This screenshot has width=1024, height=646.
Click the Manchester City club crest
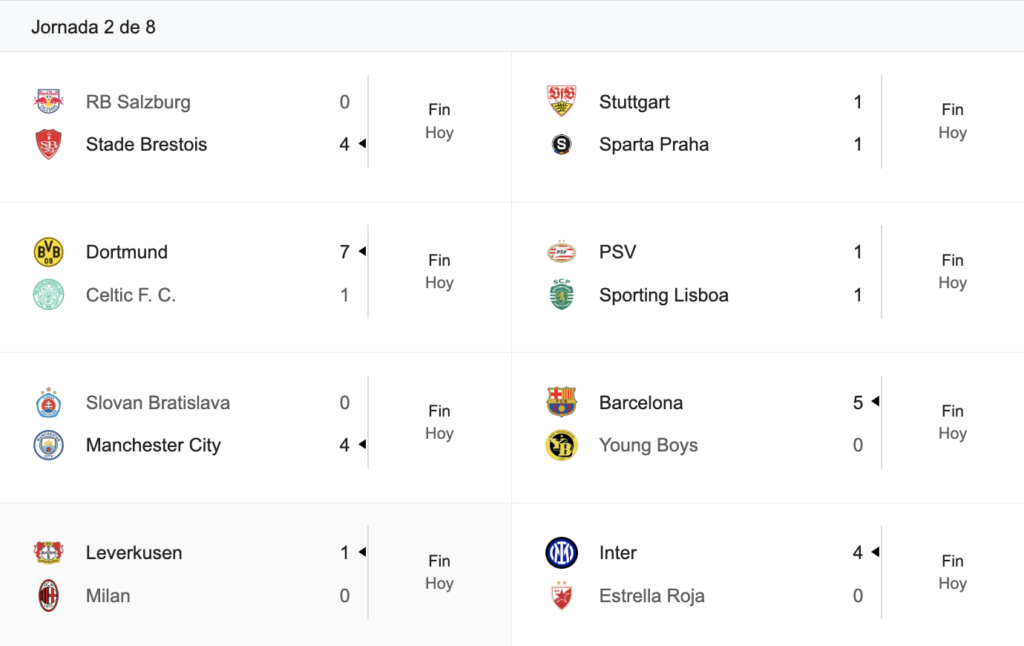point(48,445)
